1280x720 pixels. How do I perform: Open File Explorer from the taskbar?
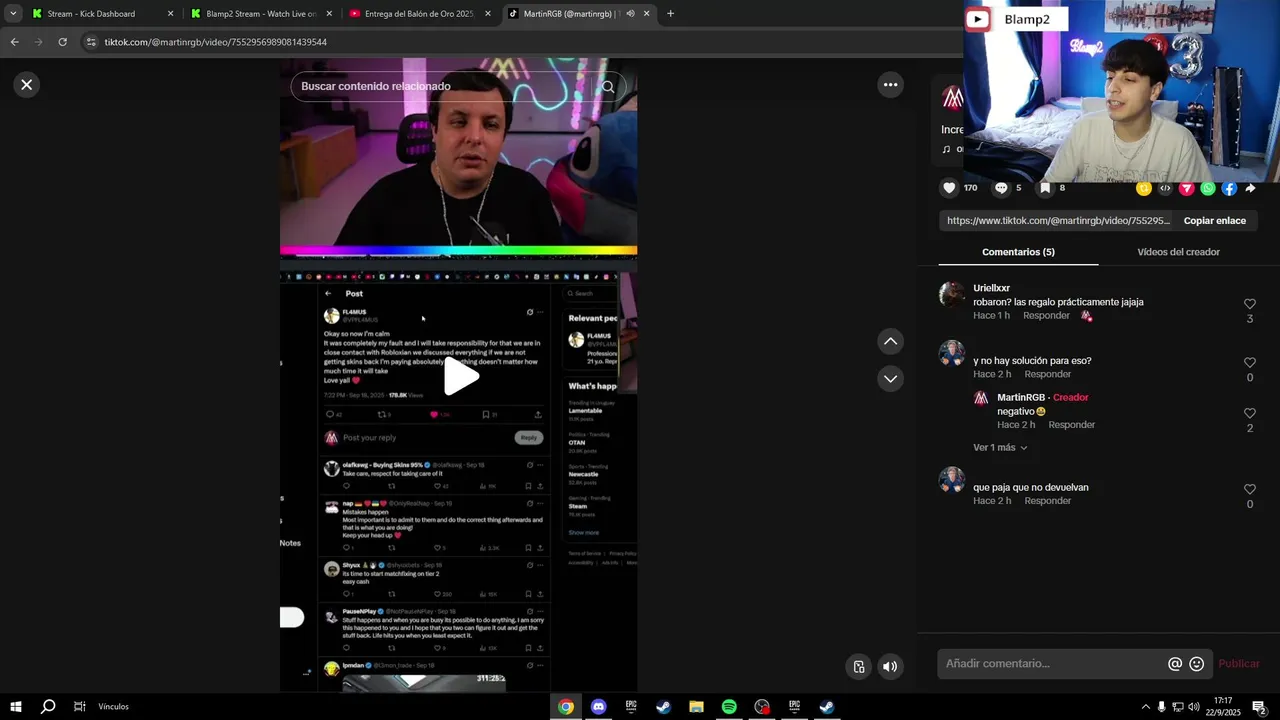coord(696,707)
